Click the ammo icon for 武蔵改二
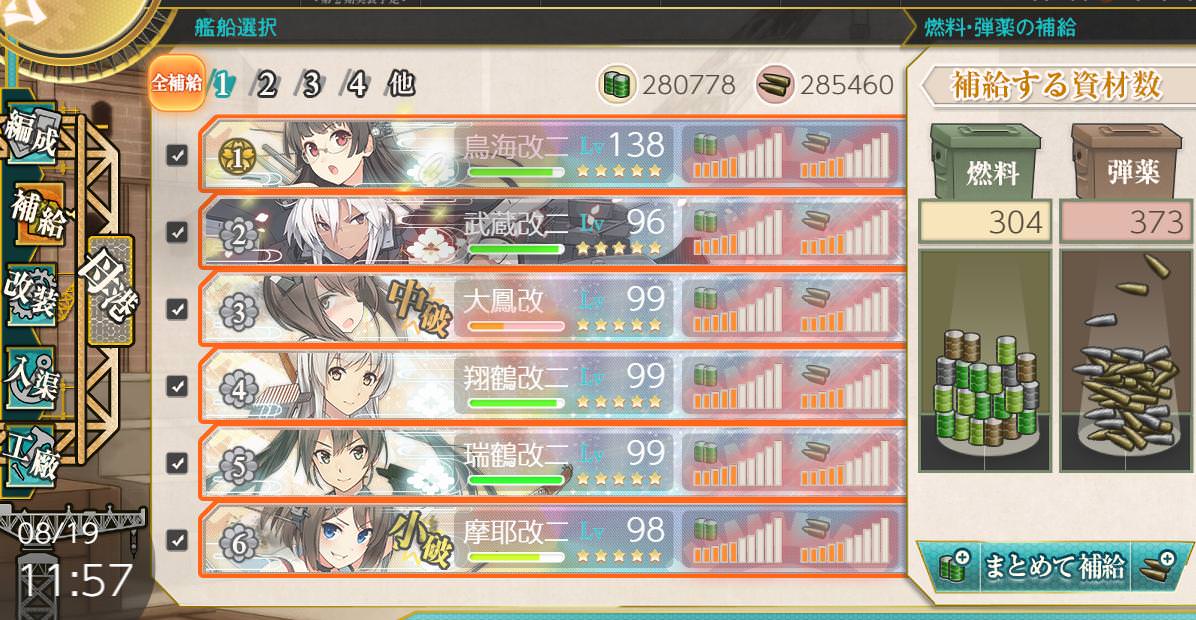1196x620 pixels. pos(815,220)
